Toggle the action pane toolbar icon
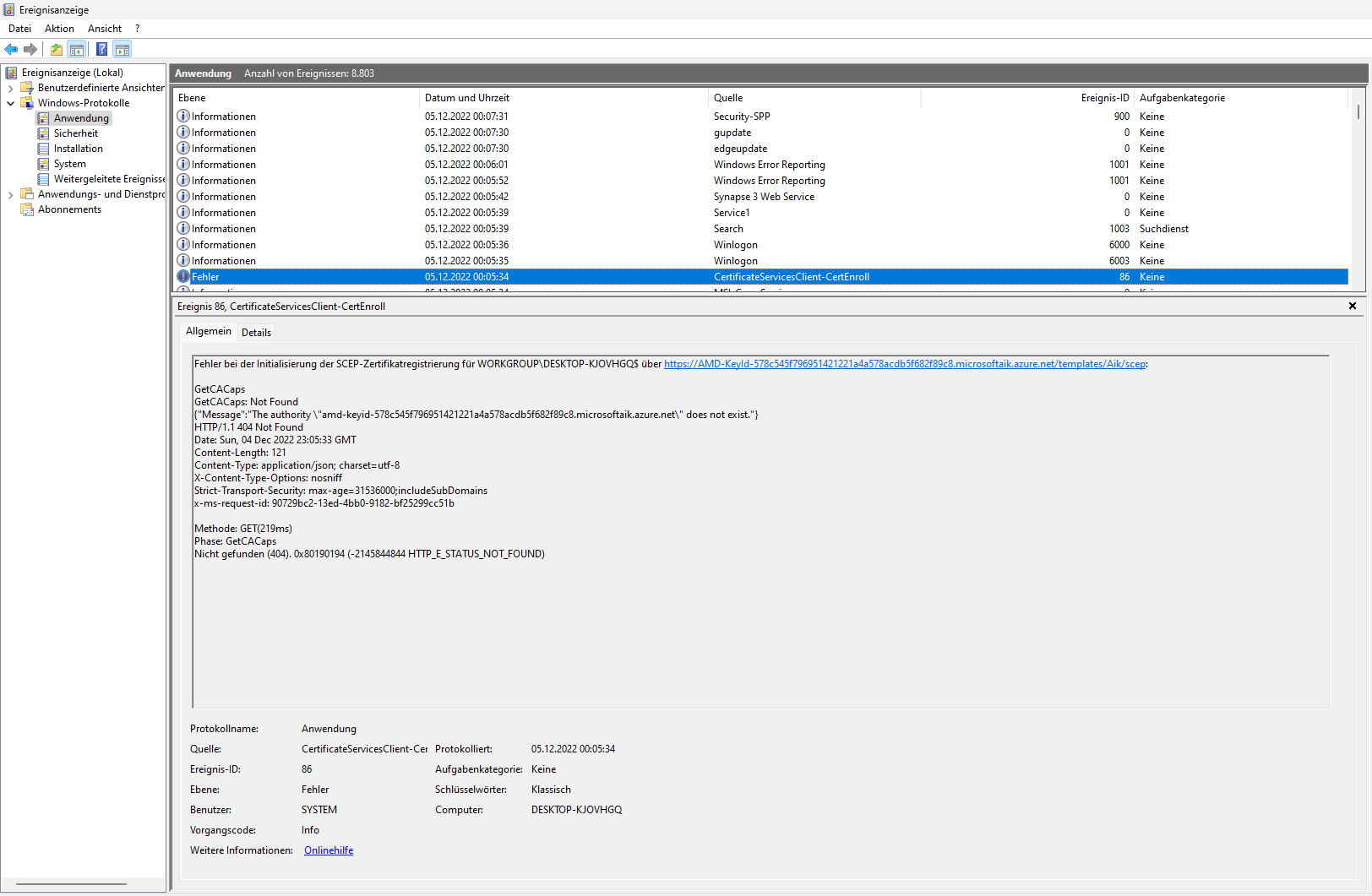 pos(122,49)
